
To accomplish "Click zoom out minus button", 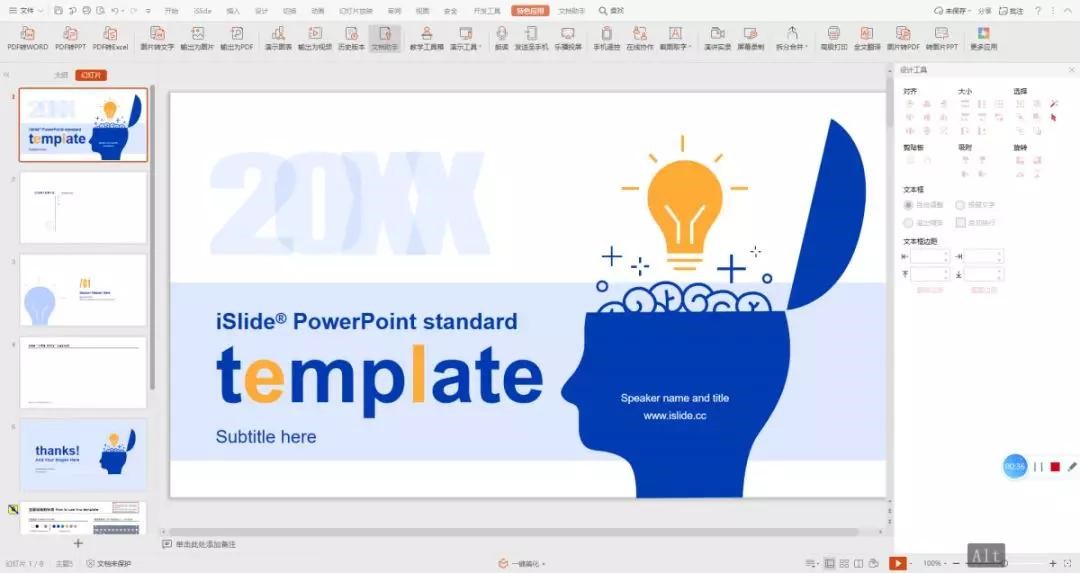I will (x=956, y=563).
